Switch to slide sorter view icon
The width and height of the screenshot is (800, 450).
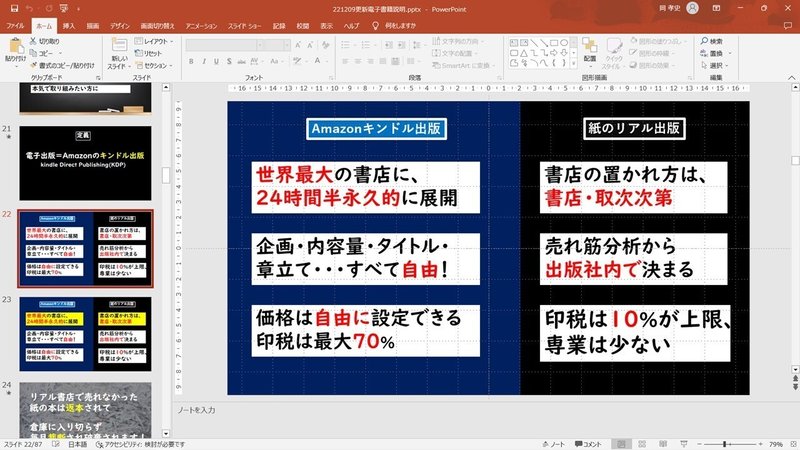(x=642, y=444)
